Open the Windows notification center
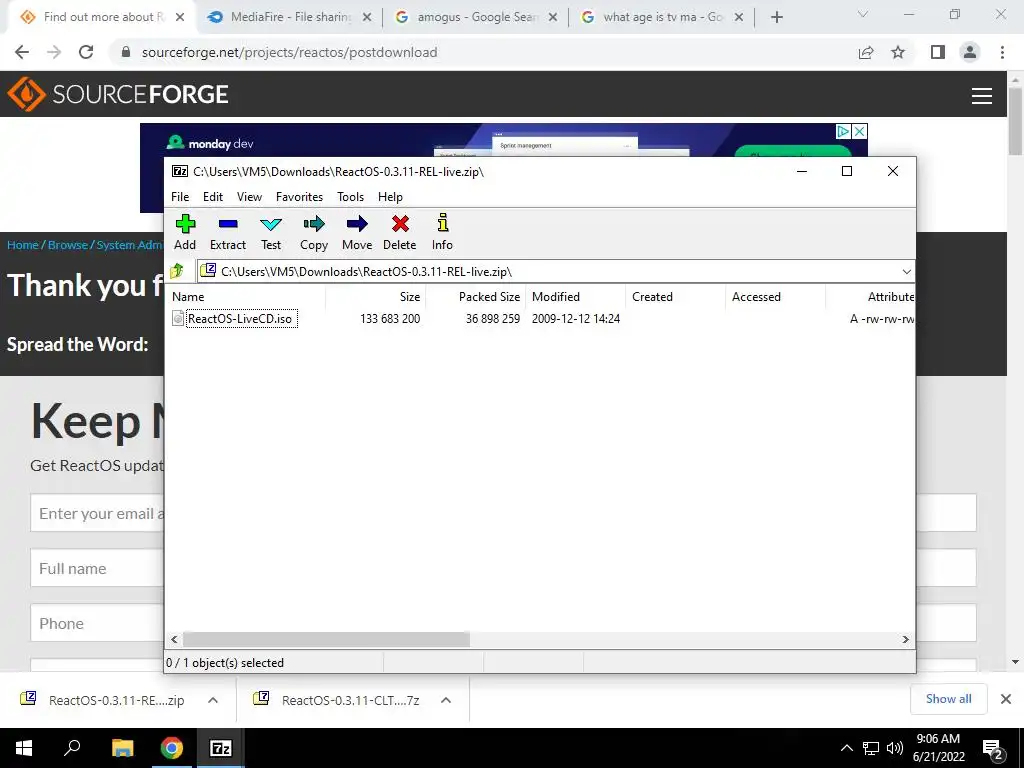 (992, 749)
